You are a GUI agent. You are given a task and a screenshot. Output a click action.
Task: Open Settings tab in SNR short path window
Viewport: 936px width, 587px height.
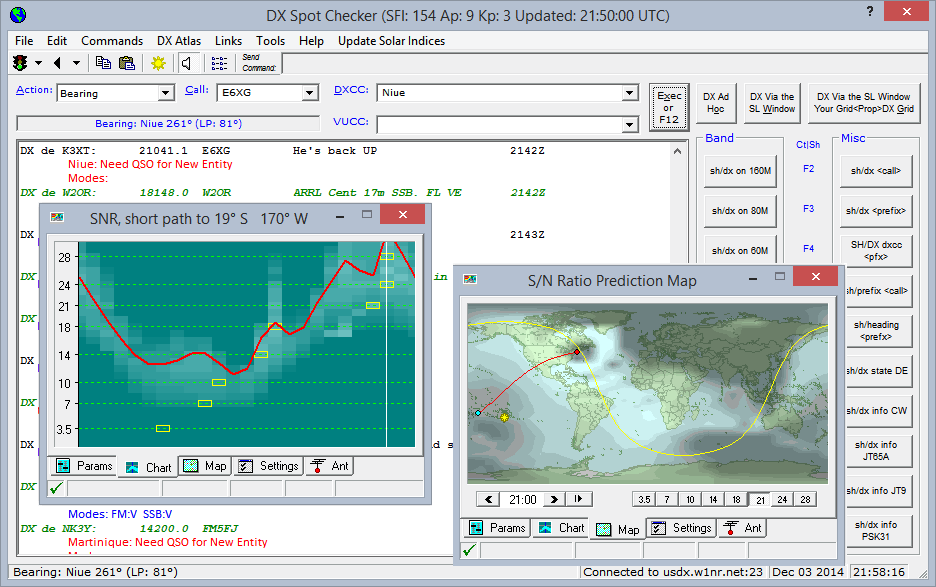269,466
